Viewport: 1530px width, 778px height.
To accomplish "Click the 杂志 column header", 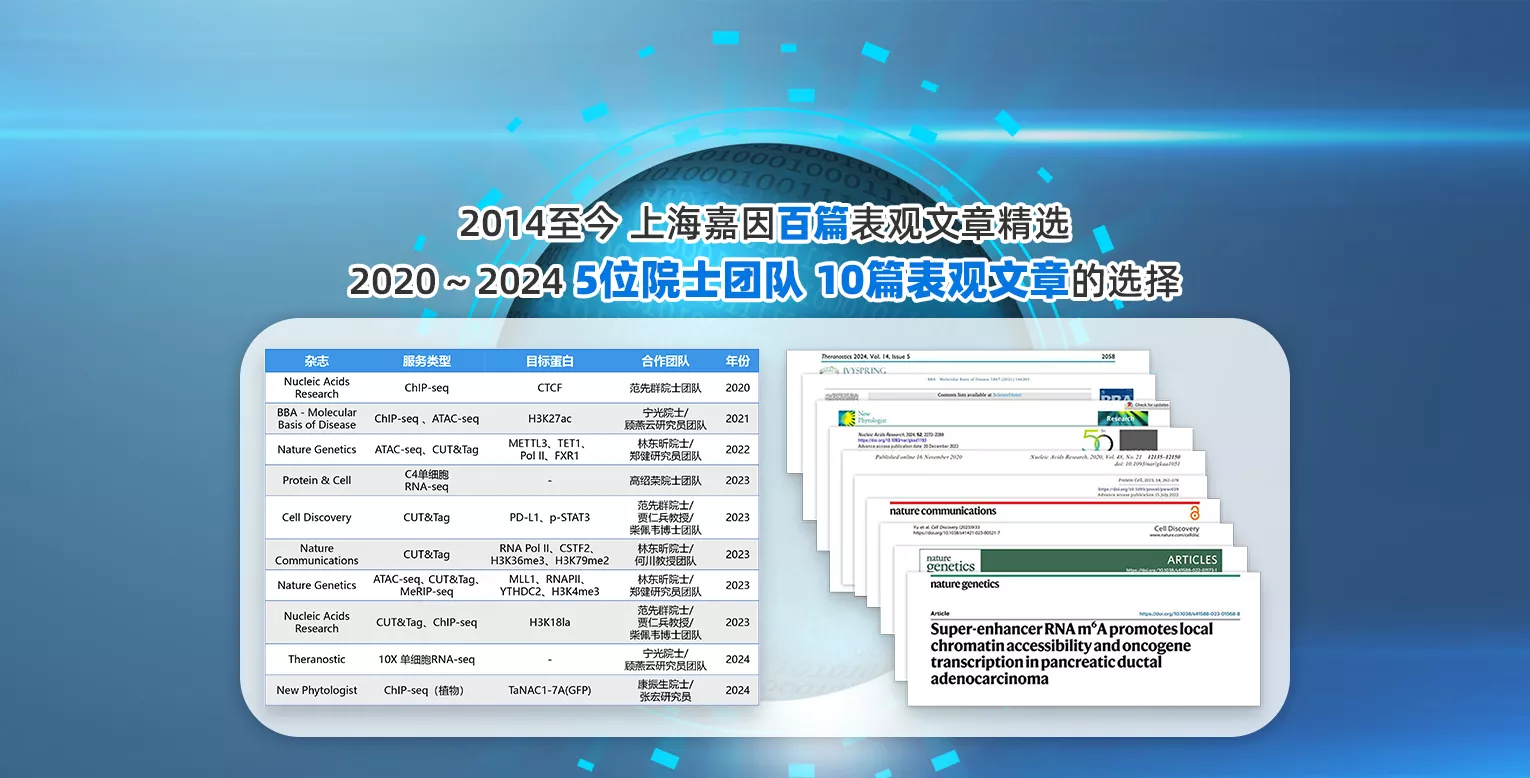I will [x=316, y=361].
